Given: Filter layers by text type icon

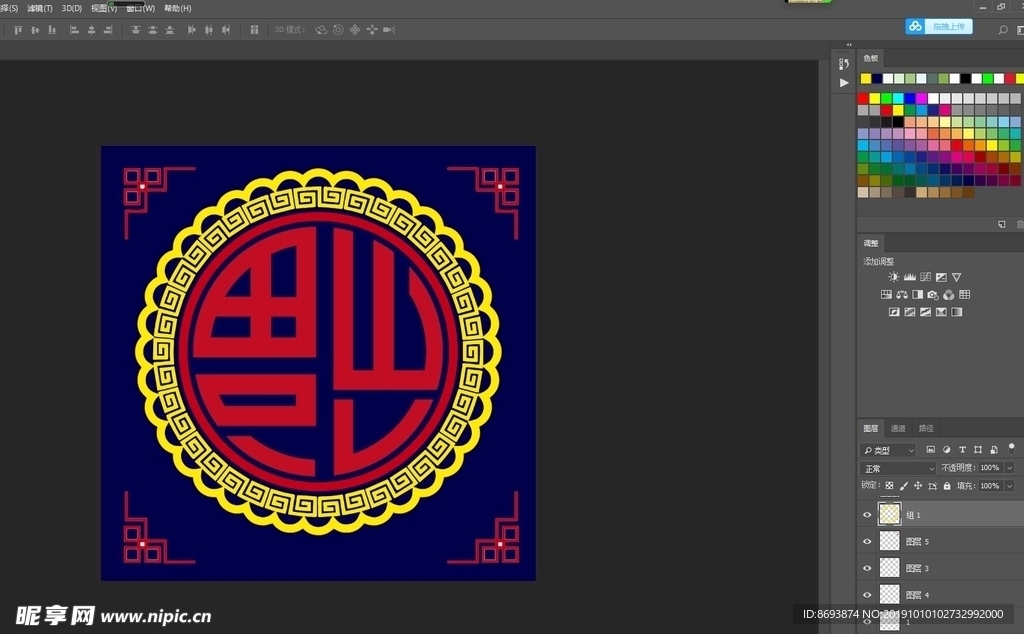Looking at the screenshot, I should pos(962,450).
